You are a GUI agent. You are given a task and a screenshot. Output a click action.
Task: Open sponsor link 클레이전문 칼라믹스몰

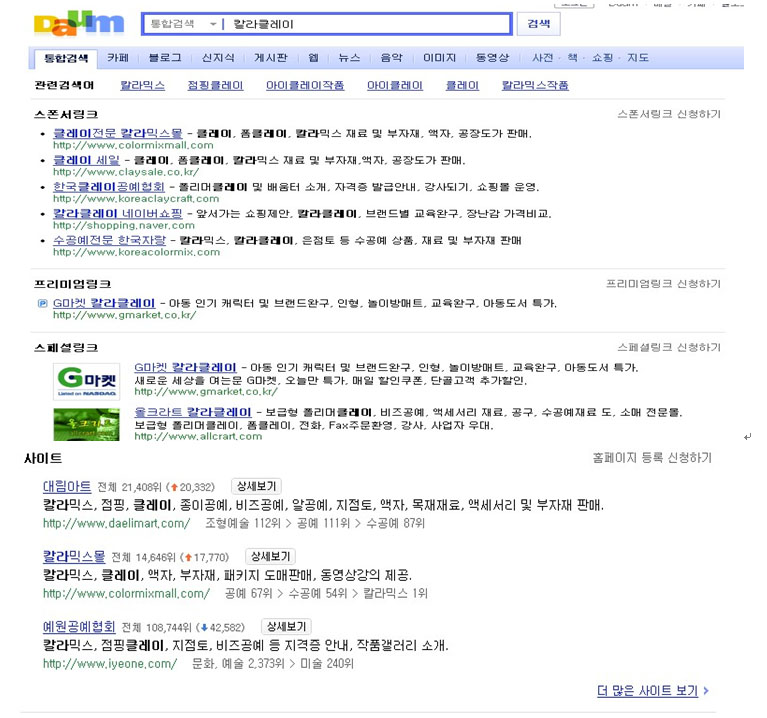[x=117, y=133]
